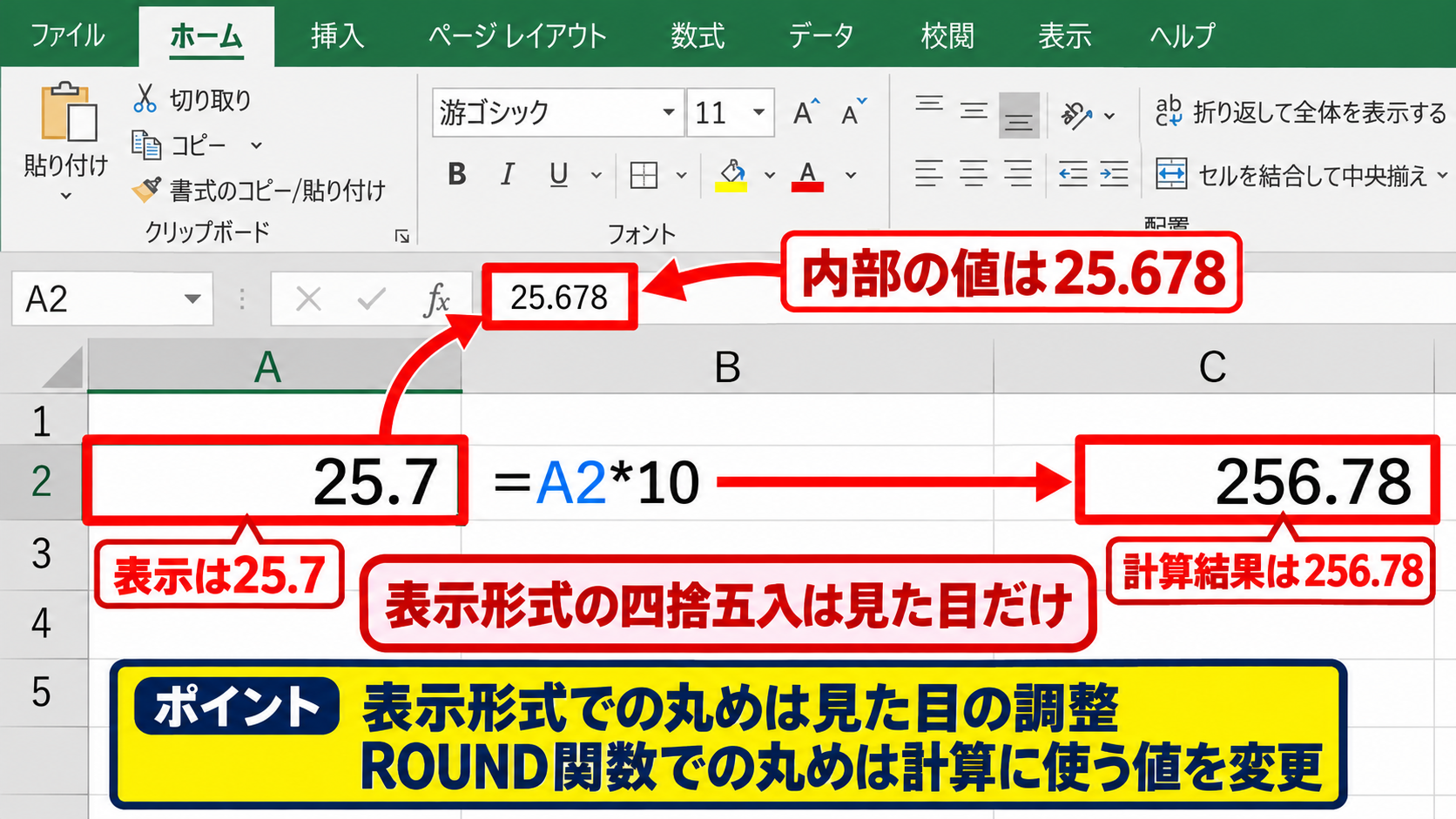Click the Paste clipboard icon
Screen dimensions: 1456x819
point(68,111)
